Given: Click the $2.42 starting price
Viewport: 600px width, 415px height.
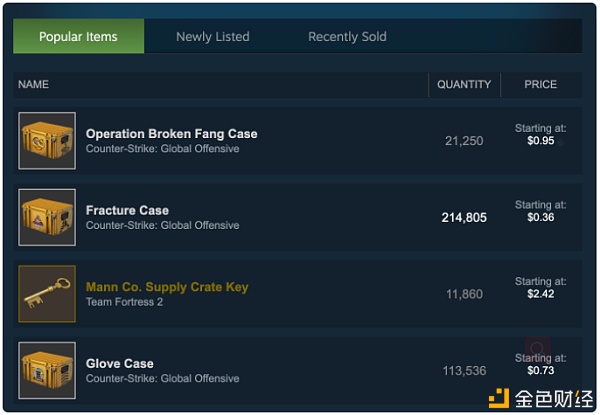Looking at the screenshot, I should 540,294.
